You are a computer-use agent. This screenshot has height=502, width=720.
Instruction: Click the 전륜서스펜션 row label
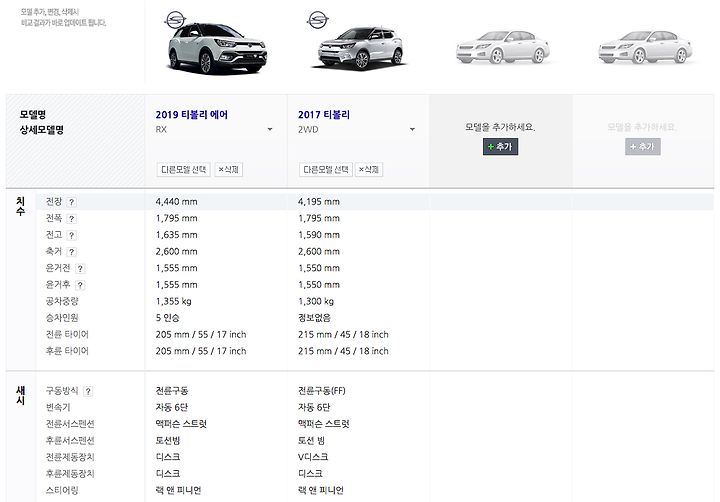(x=70, y=424)
